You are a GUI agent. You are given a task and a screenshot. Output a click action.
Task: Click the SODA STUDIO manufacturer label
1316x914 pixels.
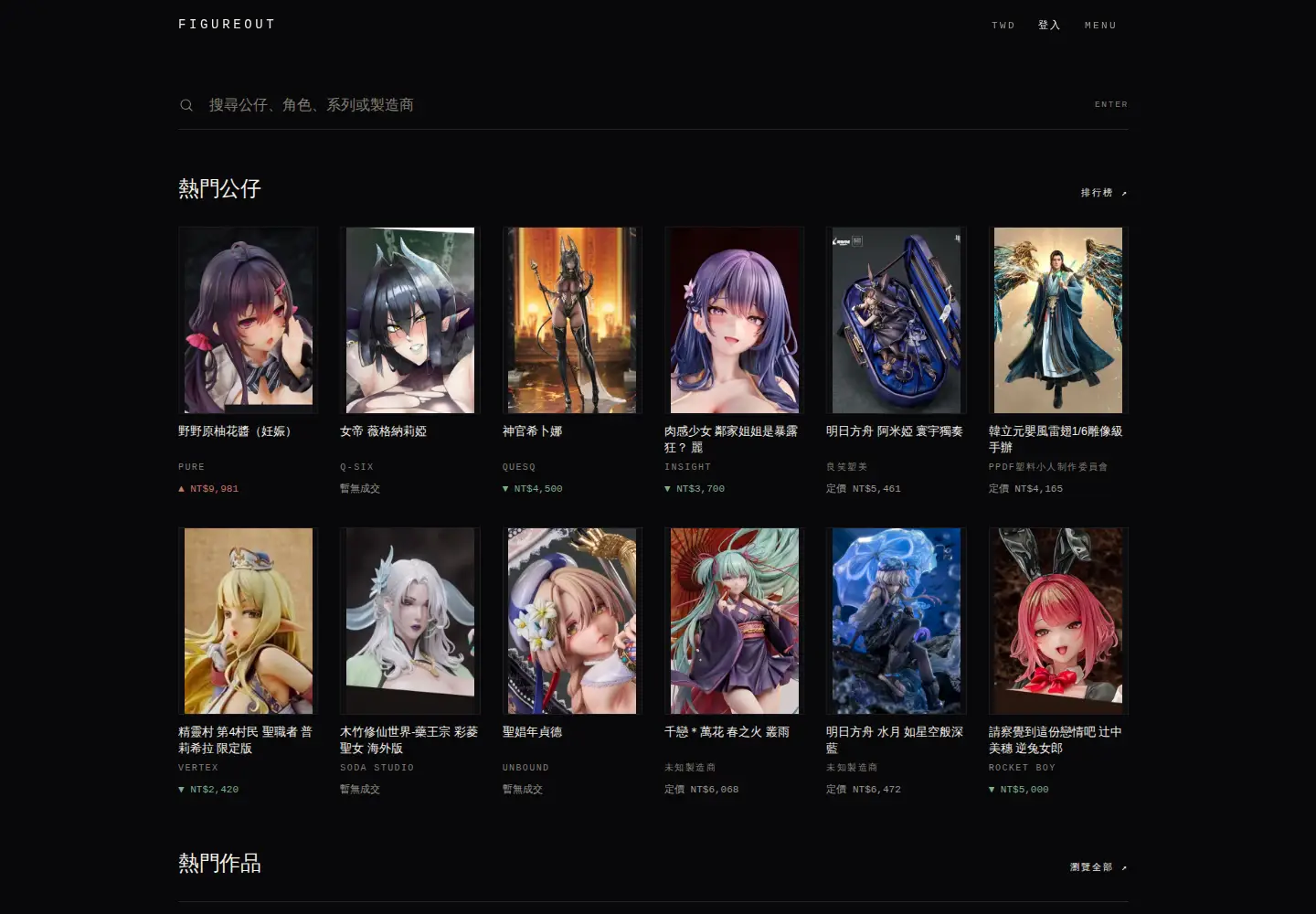pos(377,768)
